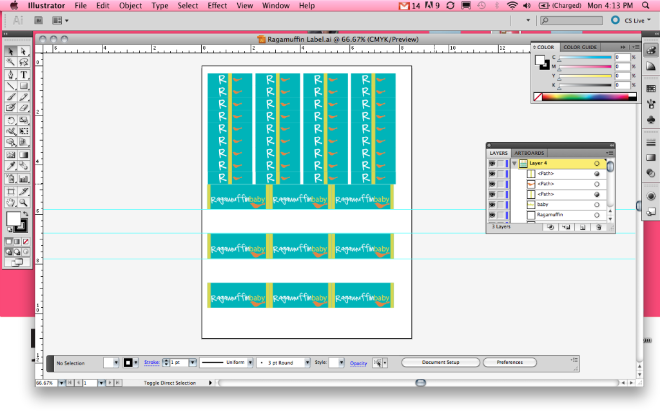Viewport: 660px width, 413px height.
Task: Click the Preferences button
Action: pyautogui.click(x=510, y=362)
